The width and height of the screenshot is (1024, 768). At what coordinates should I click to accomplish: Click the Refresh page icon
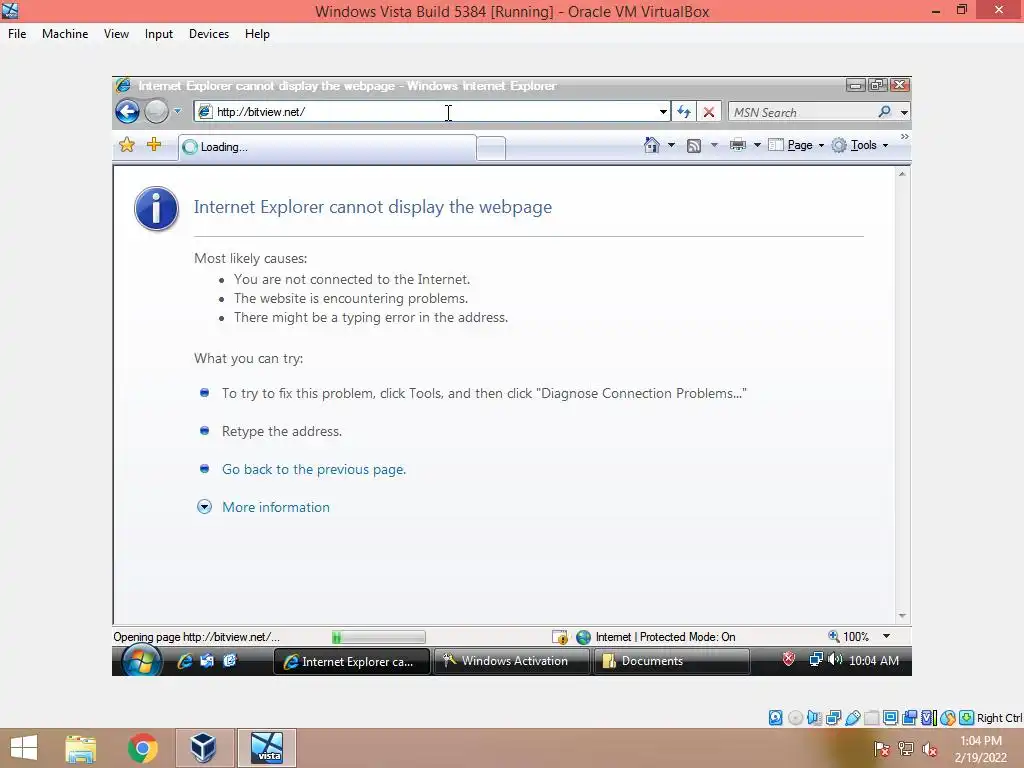pyautogui.click(x=684, y=112)
